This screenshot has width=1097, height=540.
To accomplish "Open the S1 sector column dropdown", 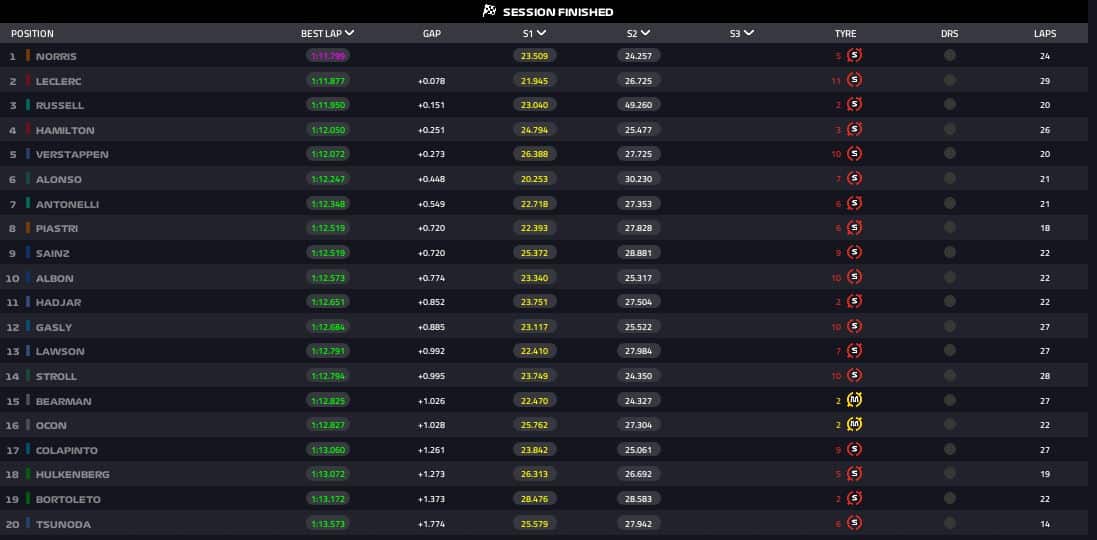I will 542,33.
